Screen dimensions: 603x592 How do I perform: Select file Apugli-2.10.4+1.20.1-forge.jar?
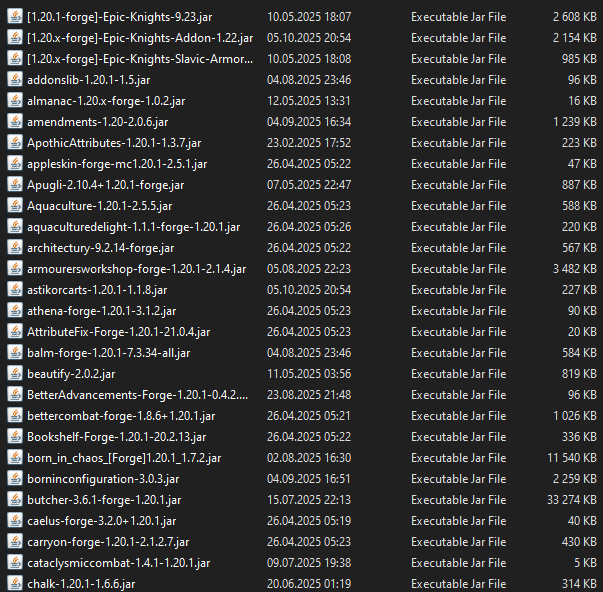point(106,185)
